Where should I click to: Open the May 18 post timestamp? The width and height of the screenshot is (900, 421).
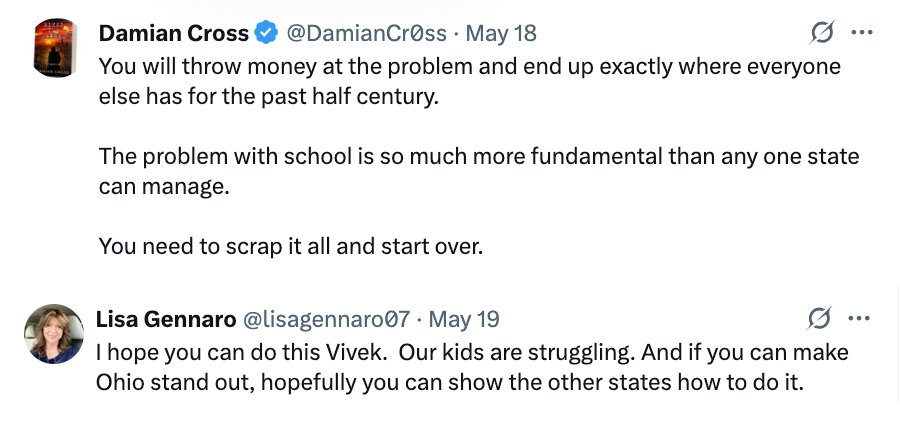501,33
